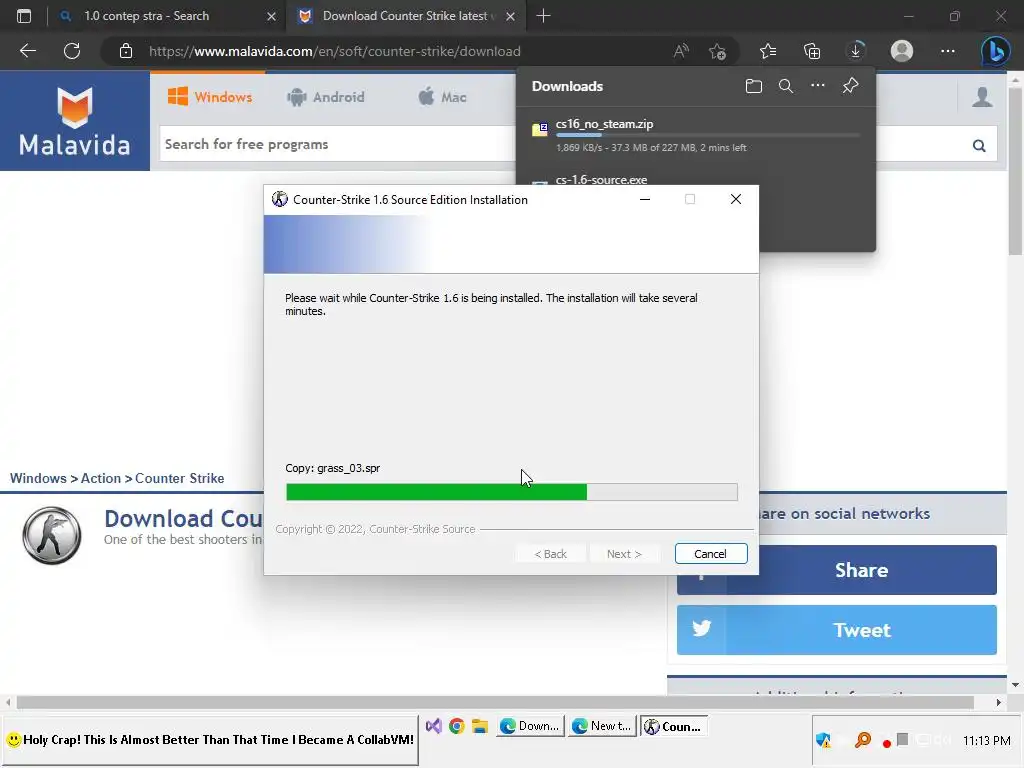This screenshot has width=1024, height=768.
Task: Select the Mac platform tab
Action: 442,97
